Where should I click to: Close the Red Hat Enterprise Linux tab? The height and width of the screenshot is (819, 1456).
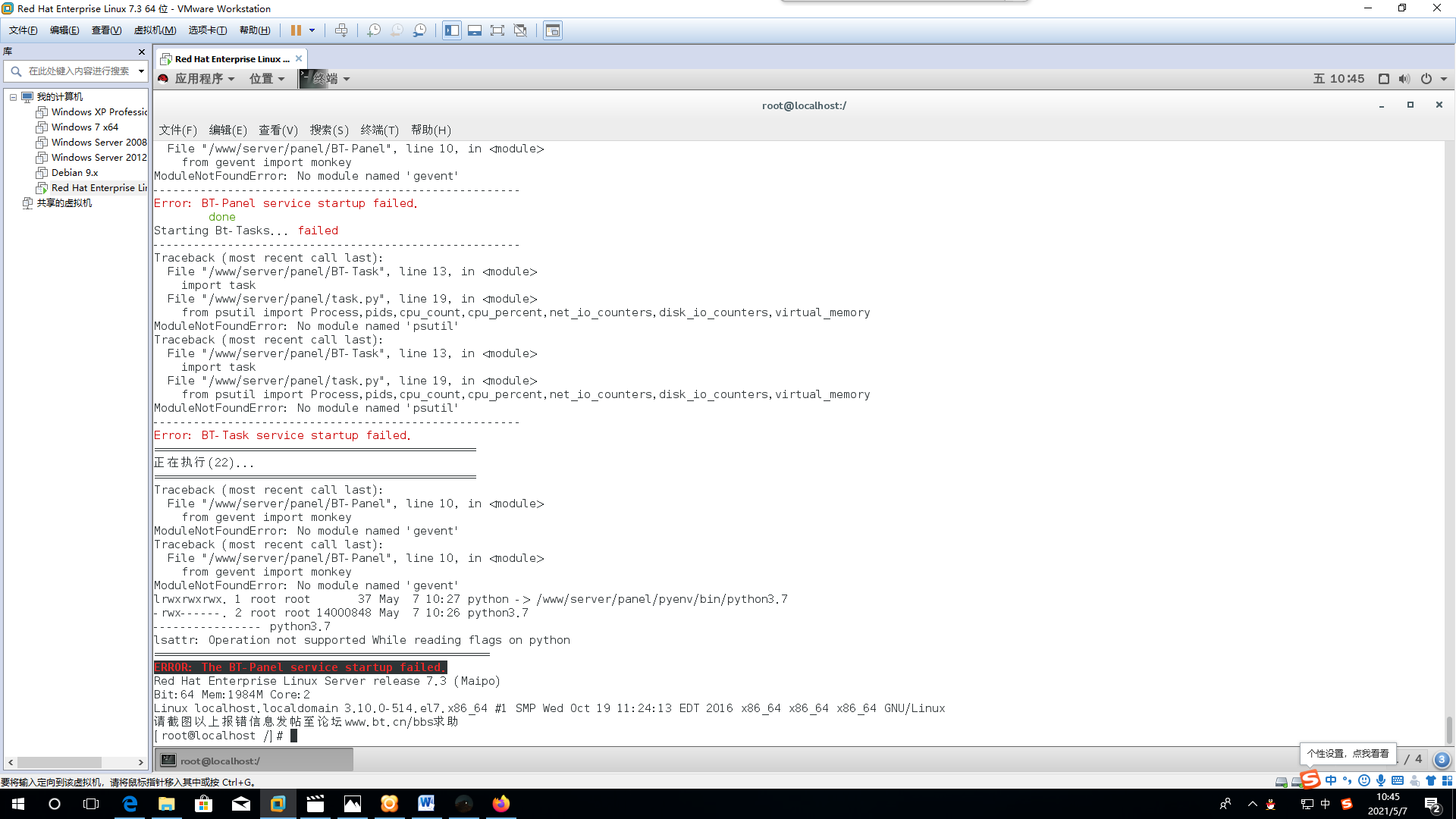(299, 58)
